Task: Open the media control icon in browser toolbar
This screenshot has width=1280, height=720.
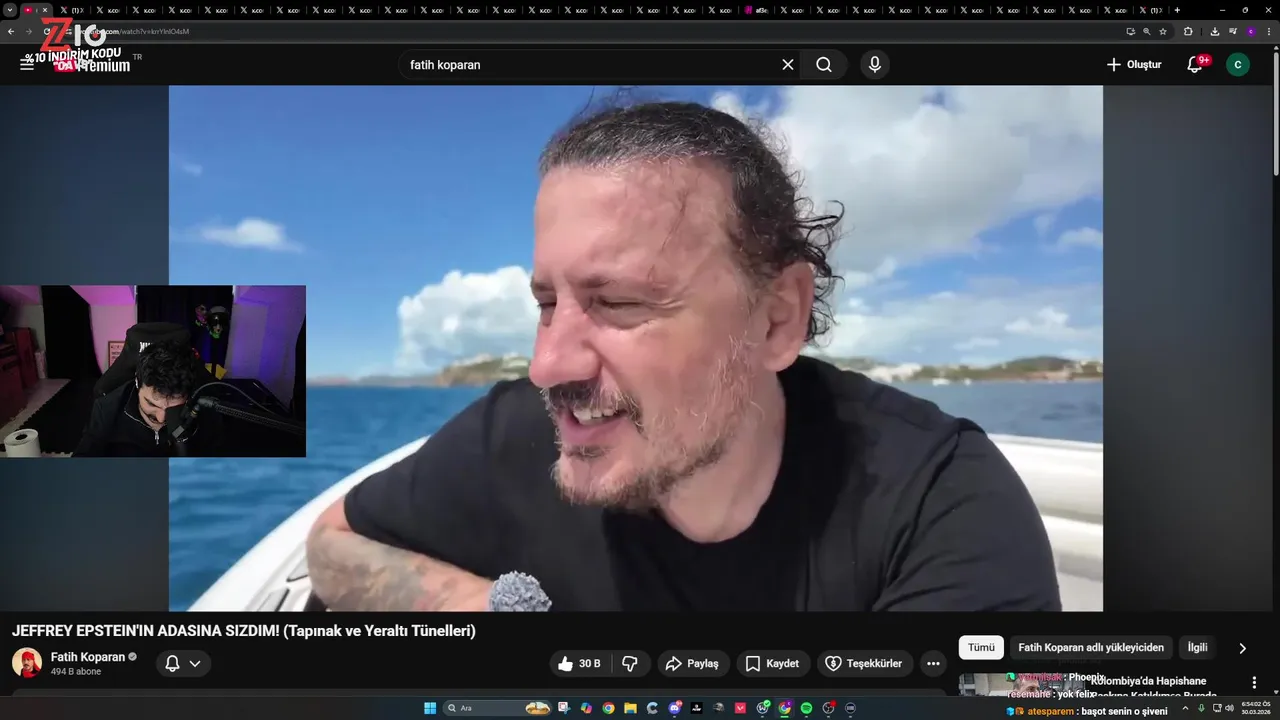Action: coord(1233,31)
